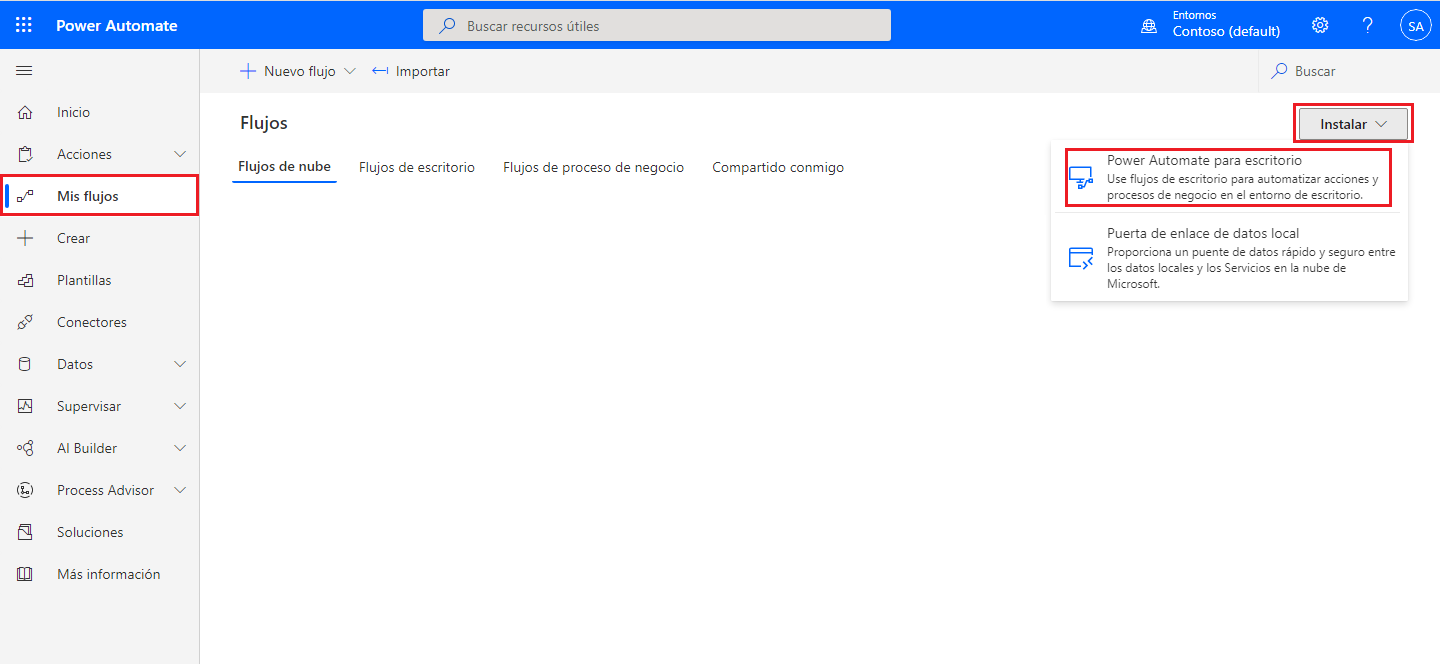The image size is (1440, 664).
Task: Open the Microsoft 365 app launcher grid
Action: tap(24, 24)
